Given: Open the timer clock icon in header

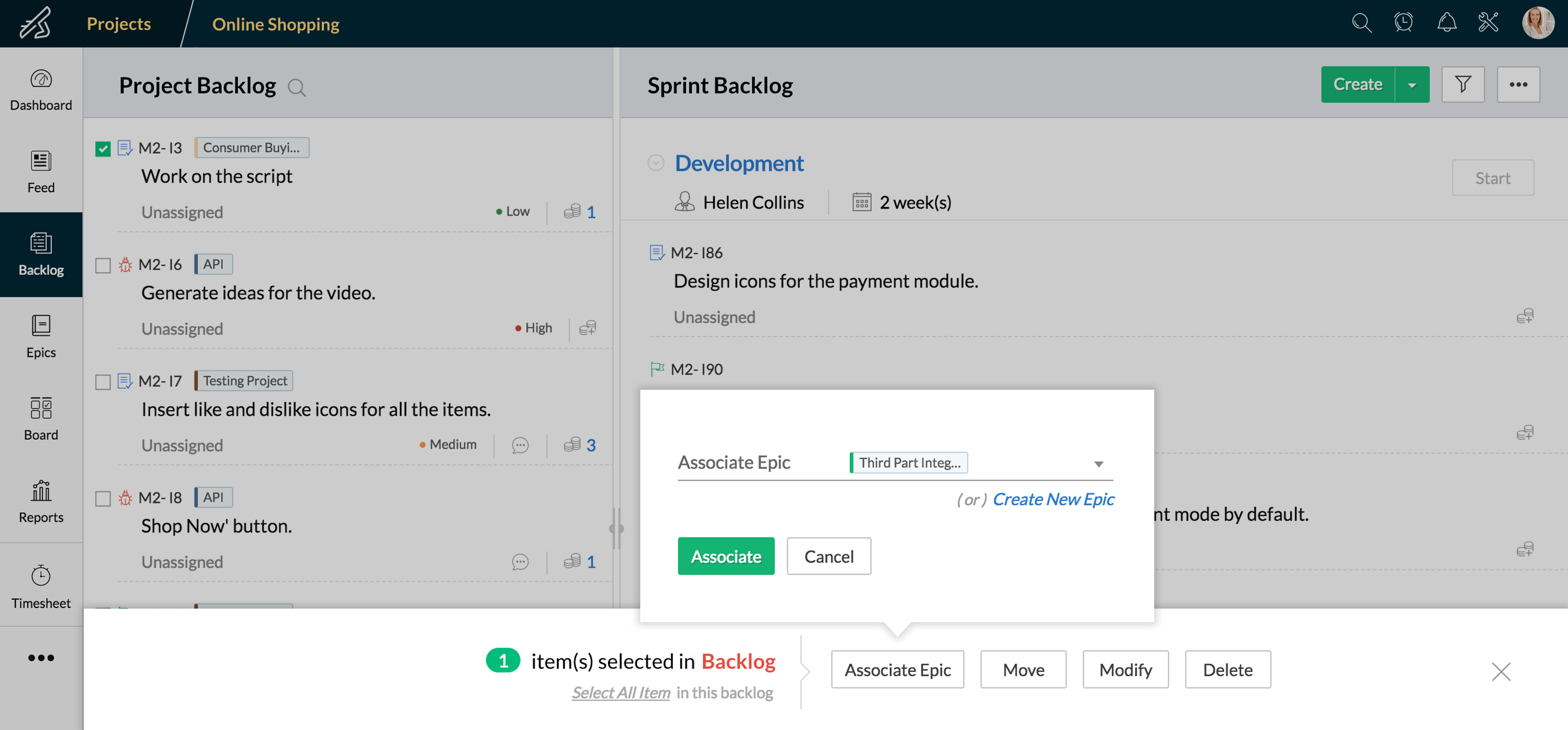Looking at the screenshot, I should tap(1403, 23).
